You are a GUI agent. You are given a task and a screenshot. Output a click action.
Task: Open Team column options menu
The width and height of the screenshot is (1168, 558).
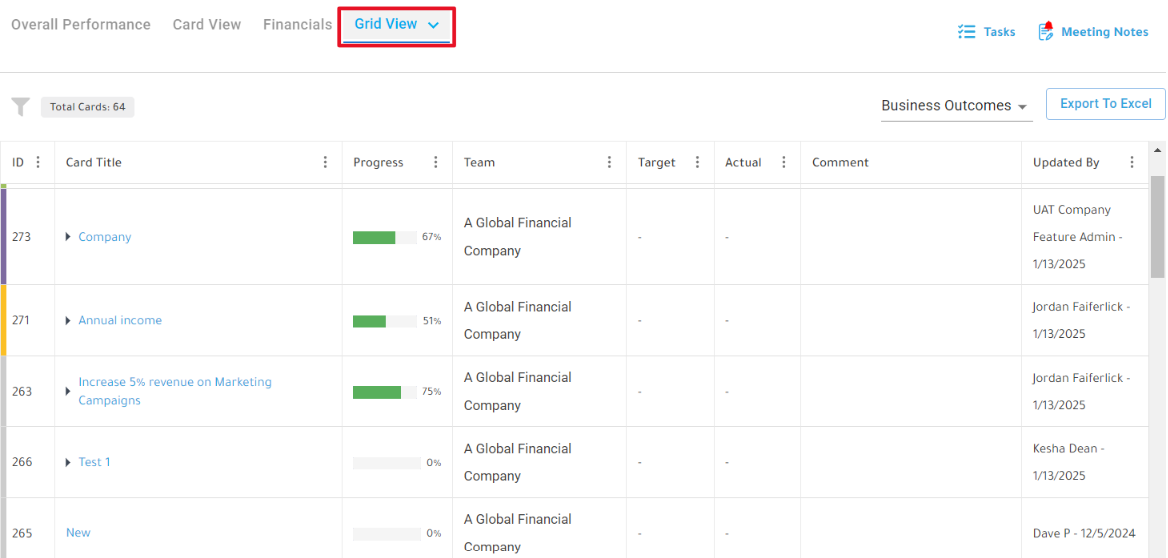click(x=609, y=162)
